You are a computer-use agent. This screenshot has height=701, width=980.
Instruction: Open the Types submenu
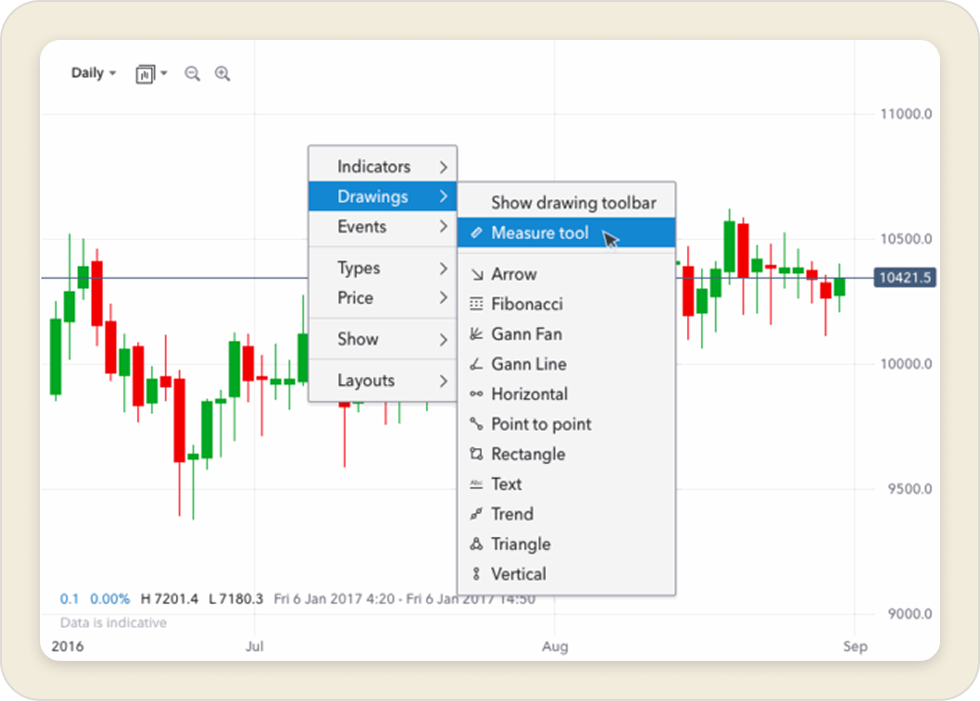click(382, 268)
